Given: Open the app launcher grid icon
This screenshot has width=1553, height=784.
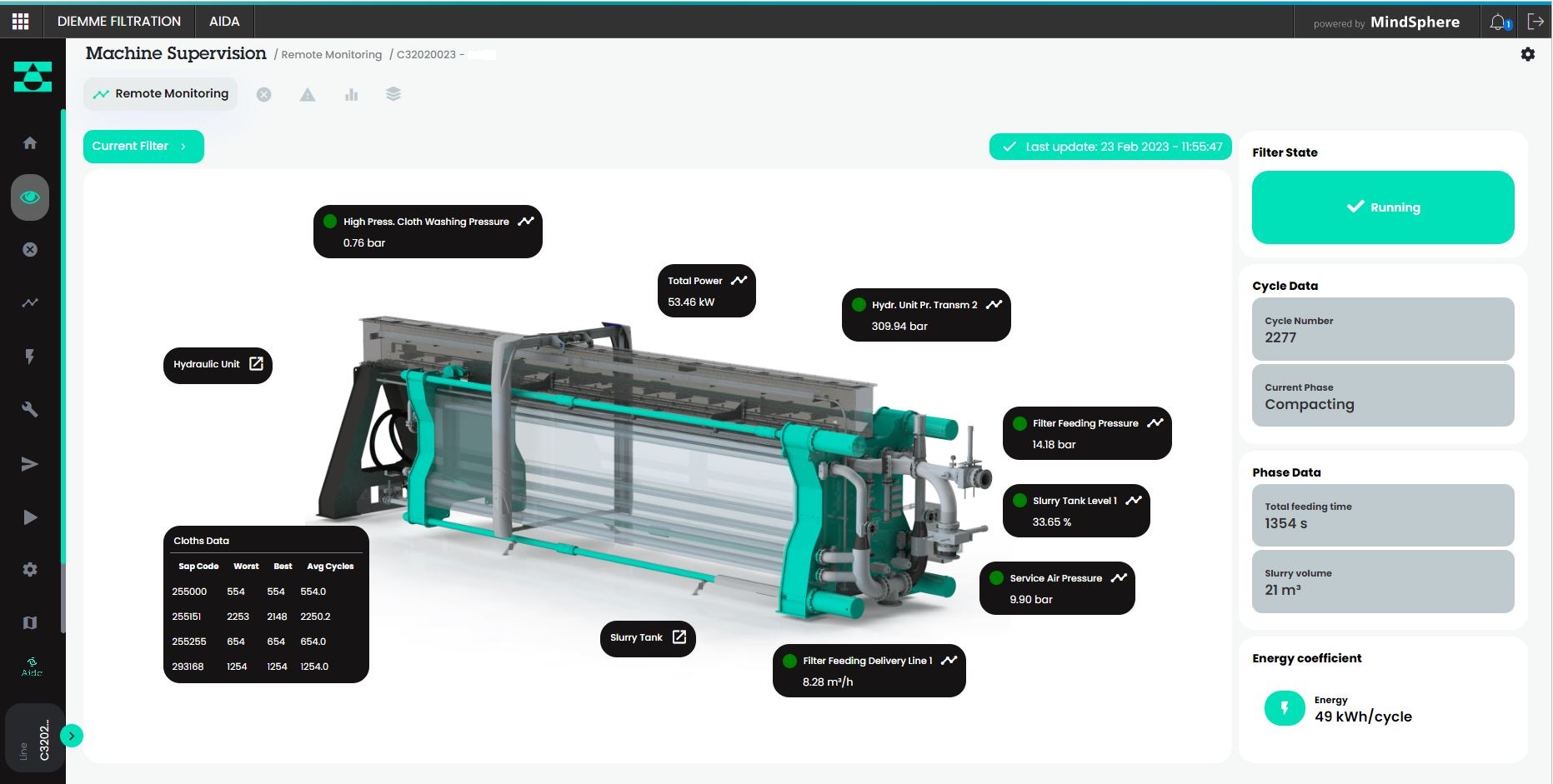Looking at the screenshot, I should tap(20, 21).
